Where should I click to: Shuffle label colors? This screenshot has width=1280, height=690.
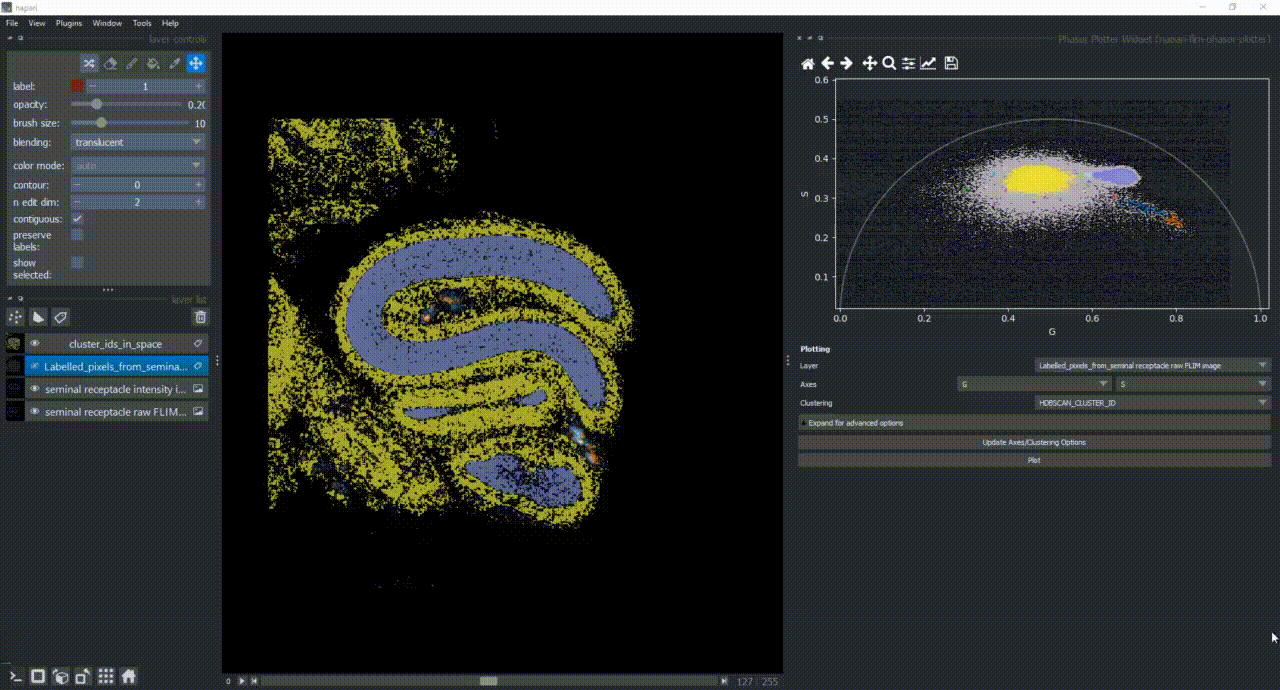(x=89, y=63)
